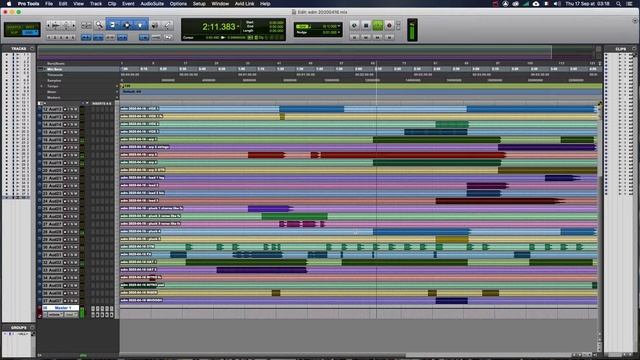Screen dimensions: 640x360
Task: Select the Zoomer tool
Action: point(99,25)
